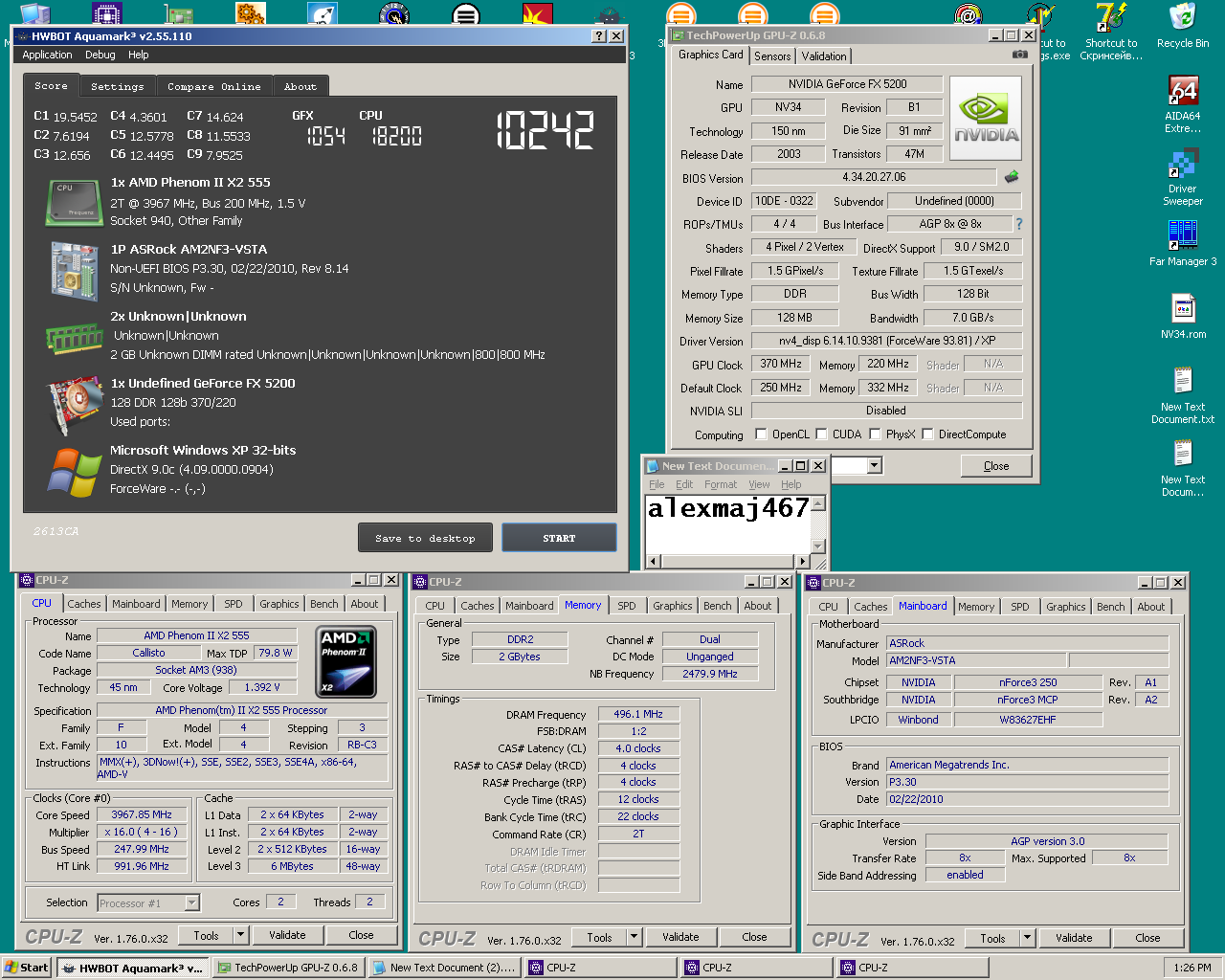Switch to TechPowerUp GPU-Z taskbar button

tap(288, 968)
